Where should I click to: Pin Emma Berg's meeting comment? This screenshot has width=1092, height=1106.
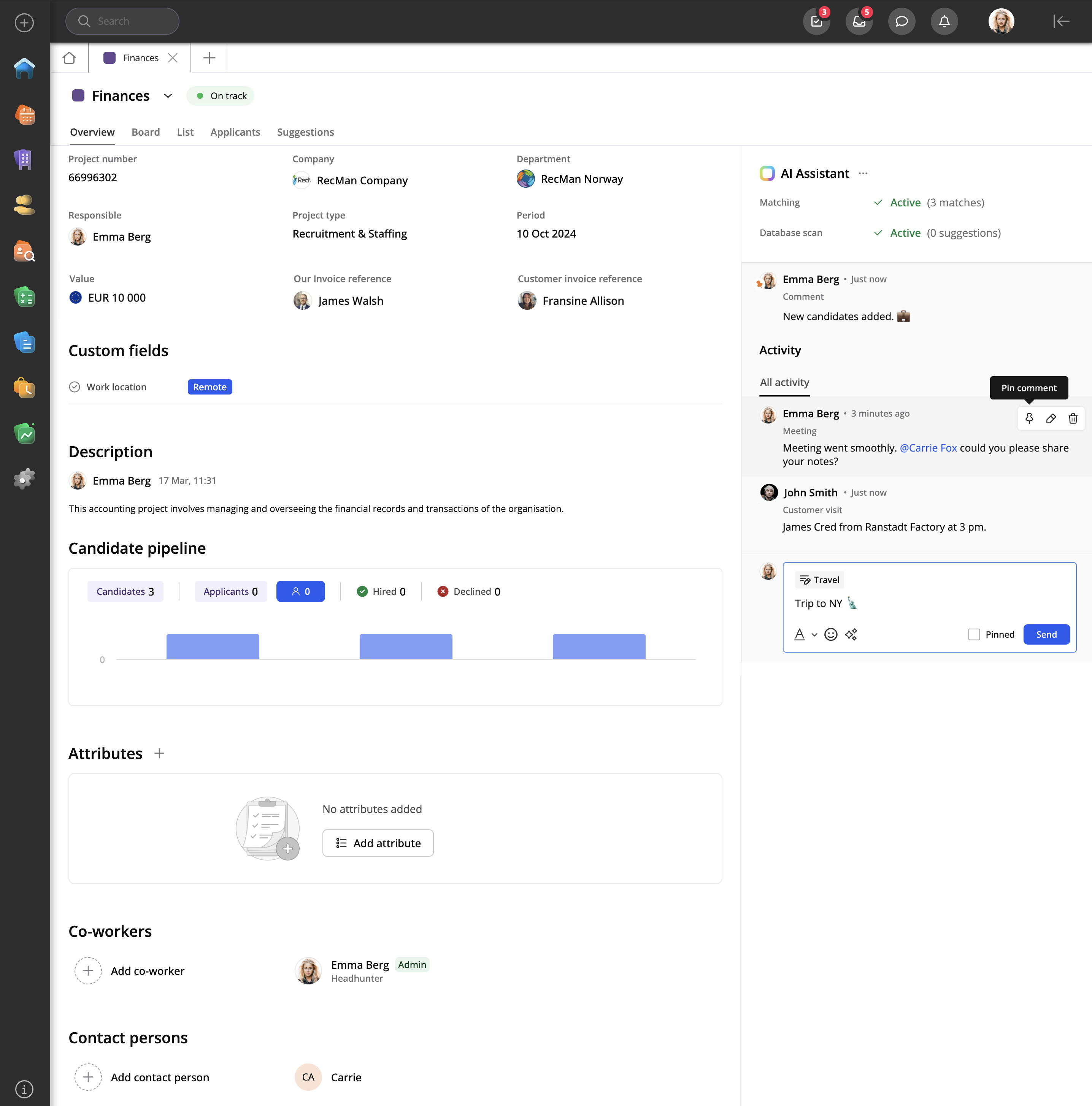(1029, 418)
